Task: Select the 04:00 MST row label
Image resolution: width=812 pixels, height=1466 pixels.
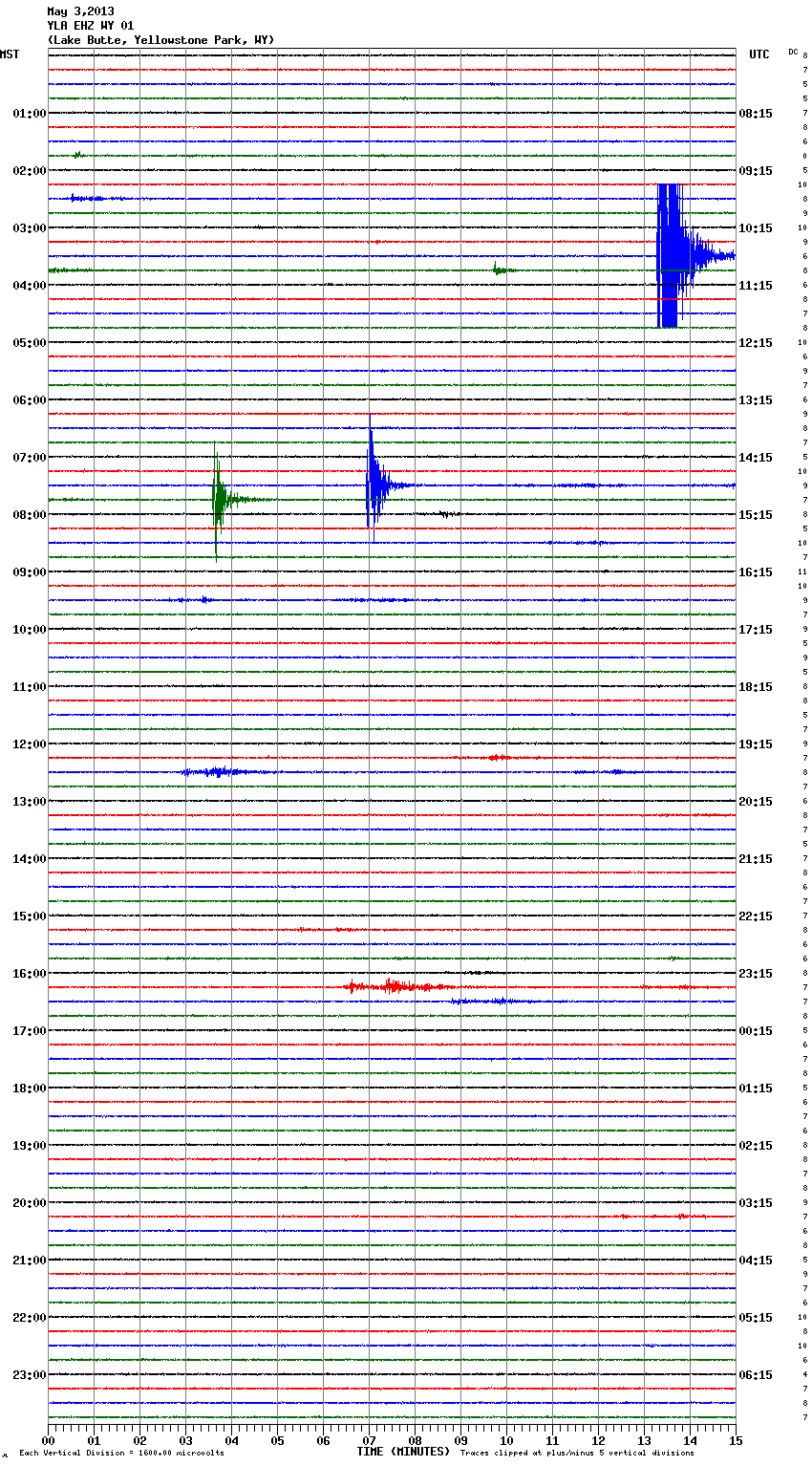Action: 29,286
